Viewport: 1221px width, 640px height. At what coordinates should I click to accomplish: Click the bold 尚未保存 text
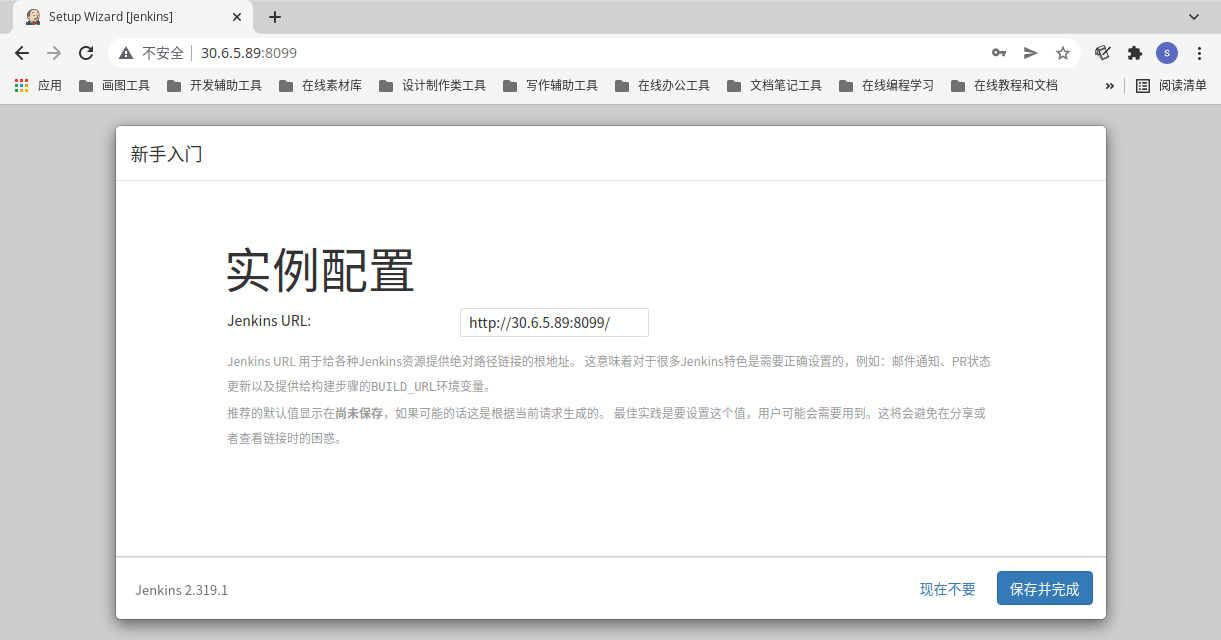pos(359,412)
